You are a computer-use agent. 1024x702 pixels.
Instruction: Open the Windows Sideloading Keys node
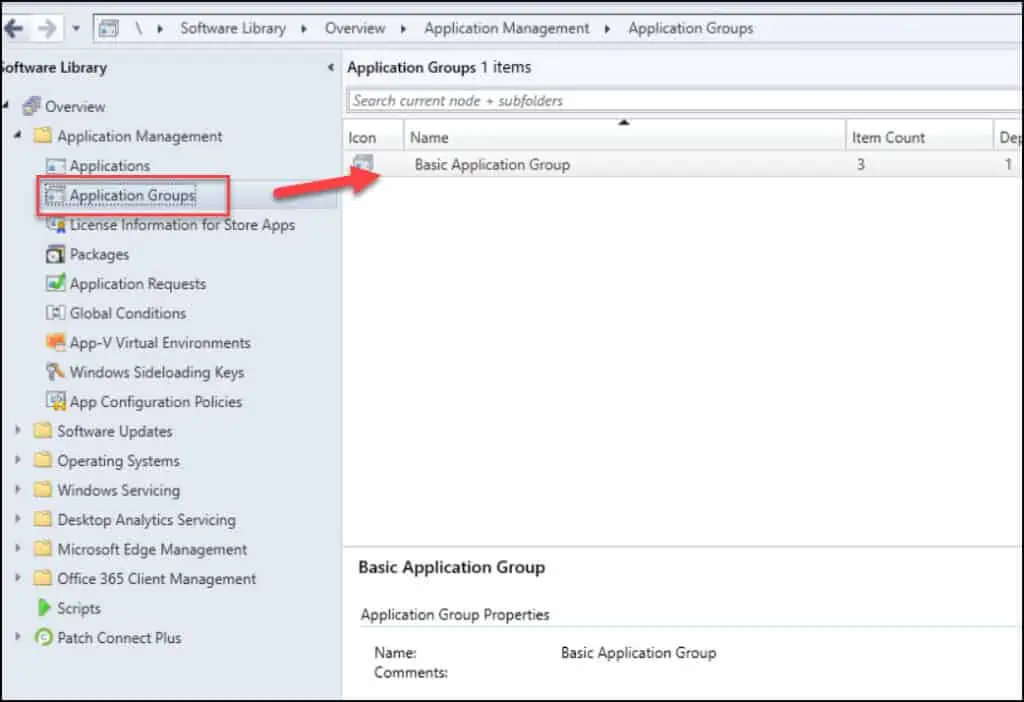[157, 372]
